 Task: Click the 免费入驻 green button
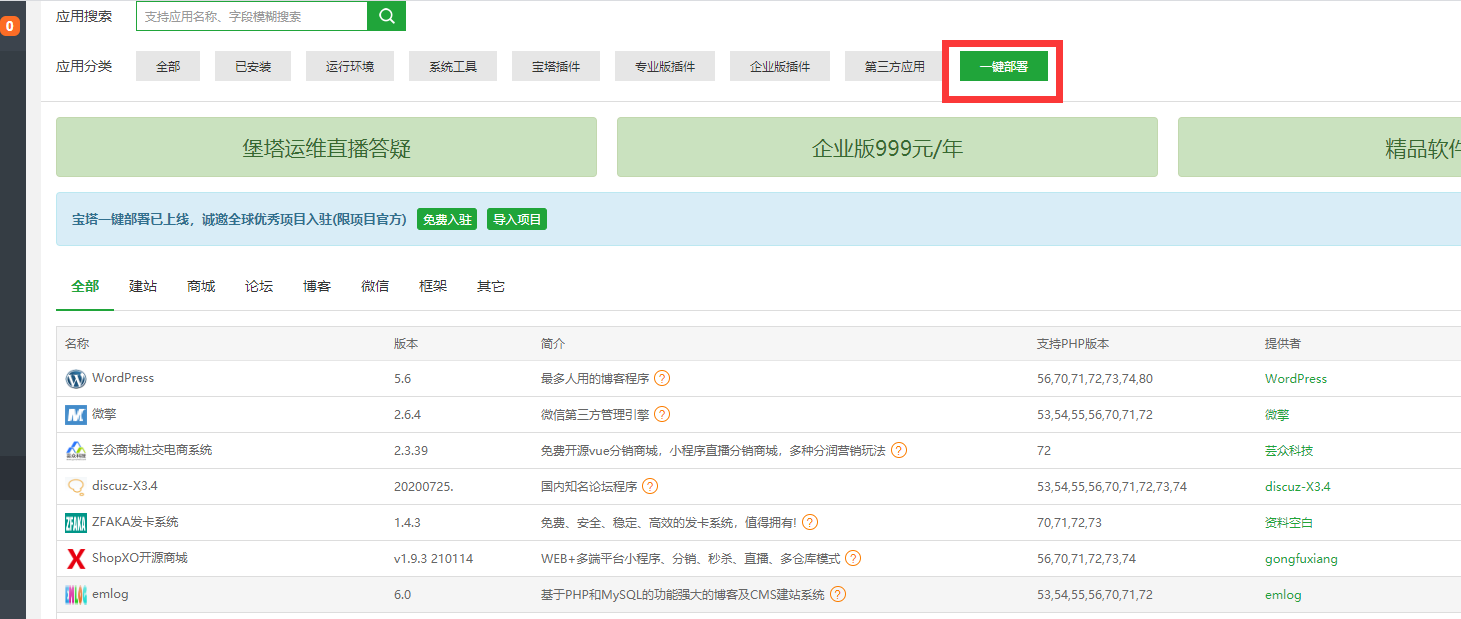coord(447,220)
